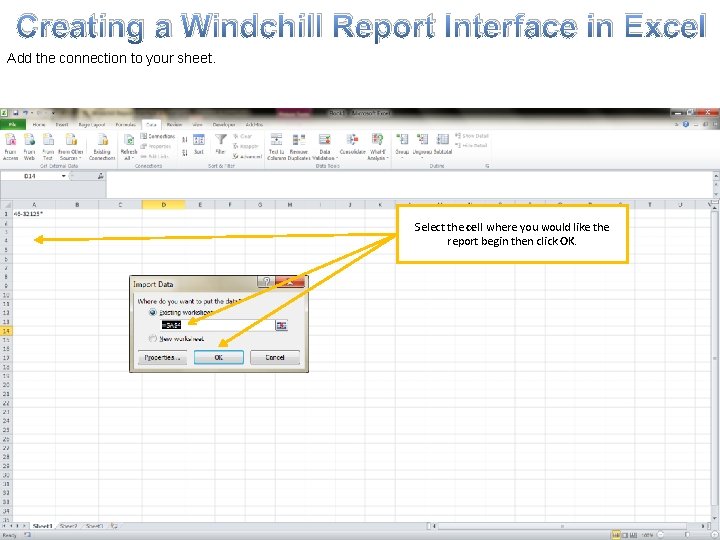Open Existing Connections
Screen dimensions: 720x540
tap(102, 146)
